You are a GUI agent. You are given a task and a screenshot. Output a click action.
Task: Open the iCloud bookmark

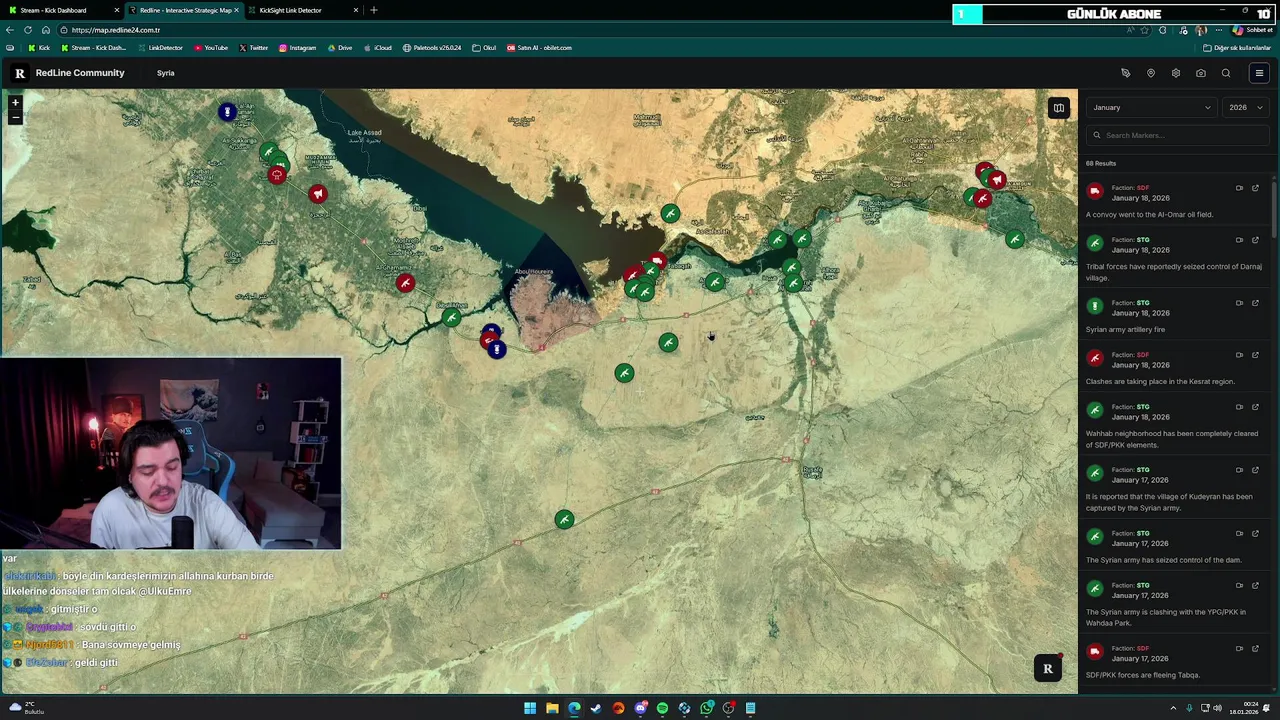[x=377, y=48]
